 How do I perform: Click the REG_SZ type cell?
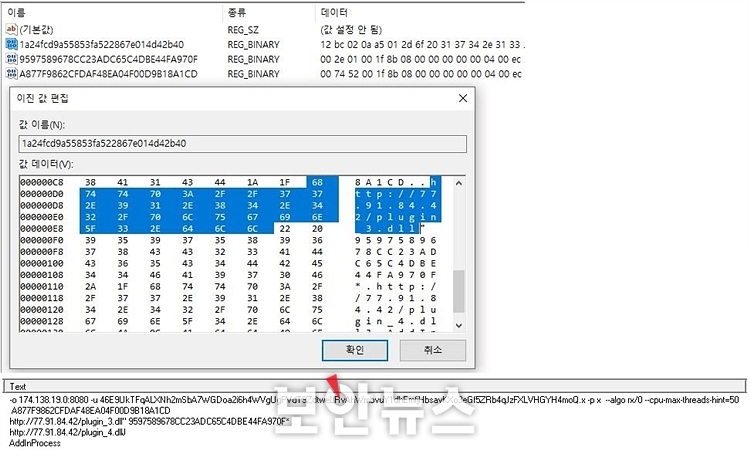point(246,31)
